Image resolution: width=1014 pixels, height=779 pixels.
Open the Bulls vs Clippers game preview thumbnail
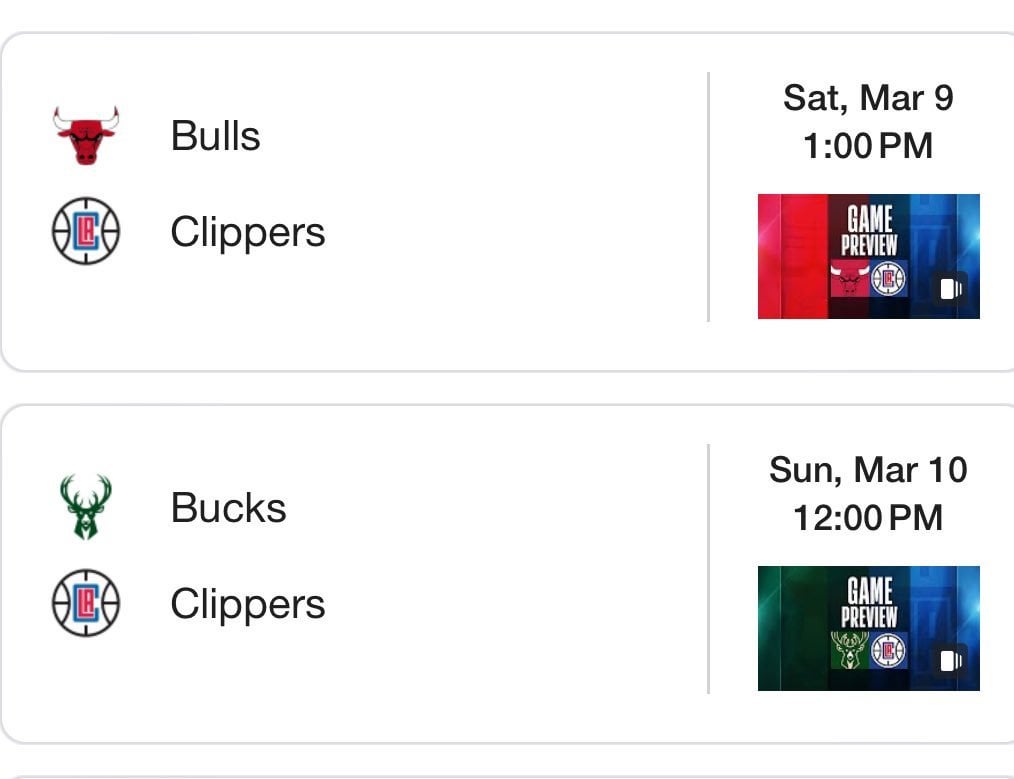pyautogui.click(x=868, y=256)
